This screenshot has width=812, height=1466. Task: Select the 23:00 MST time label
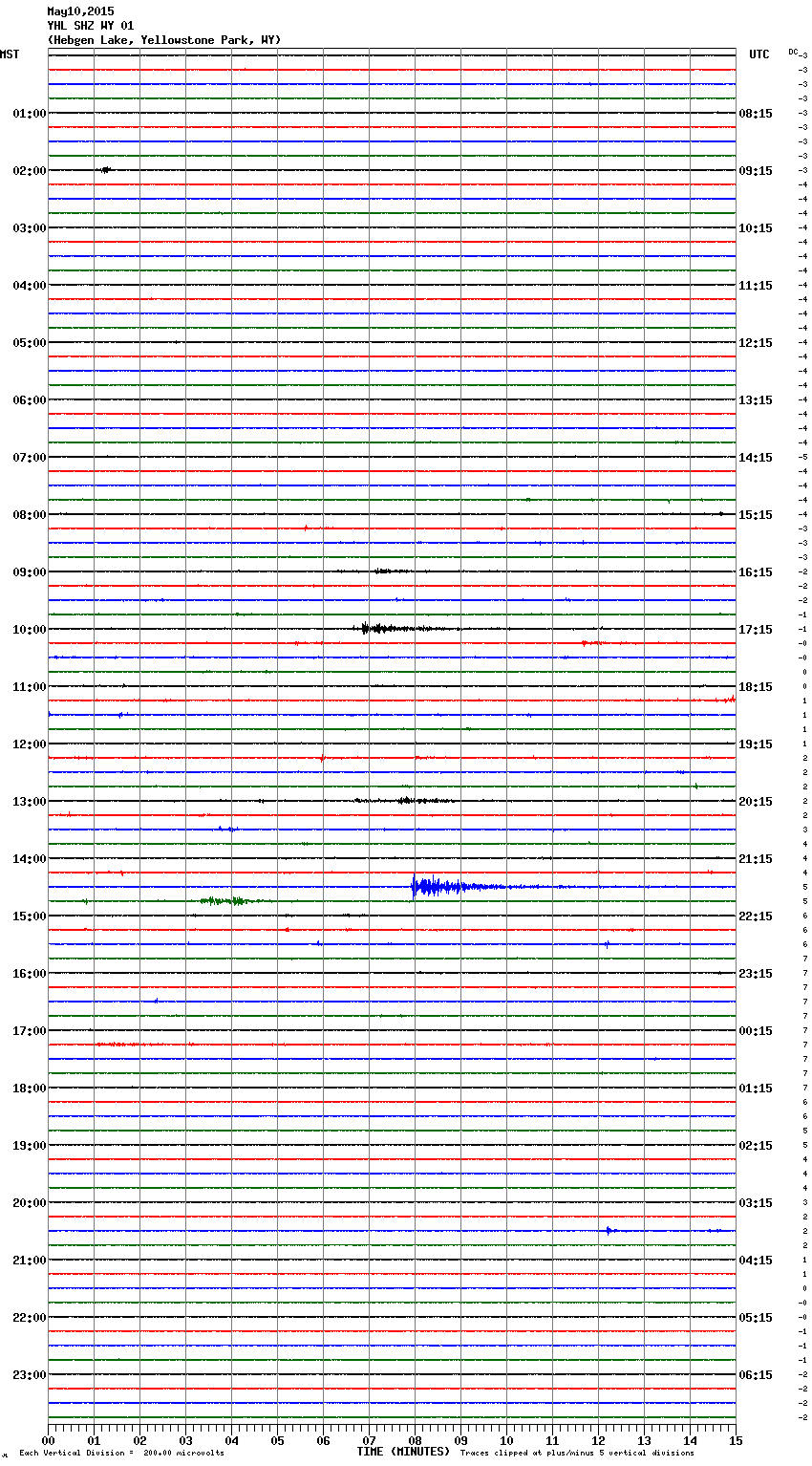pos(30,1375)
